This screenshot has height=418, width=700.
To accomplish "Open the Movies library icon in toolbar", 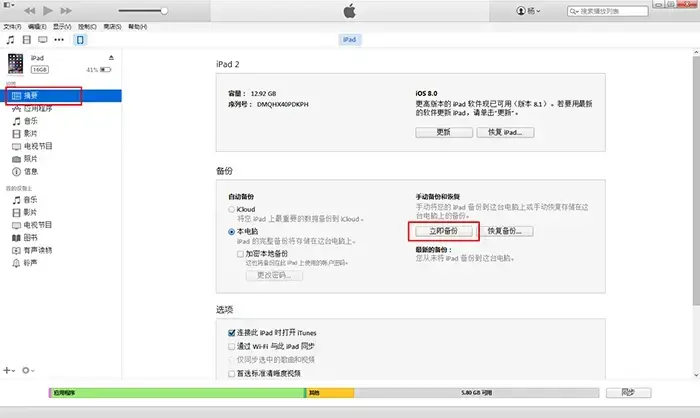I will click(27, 40).
